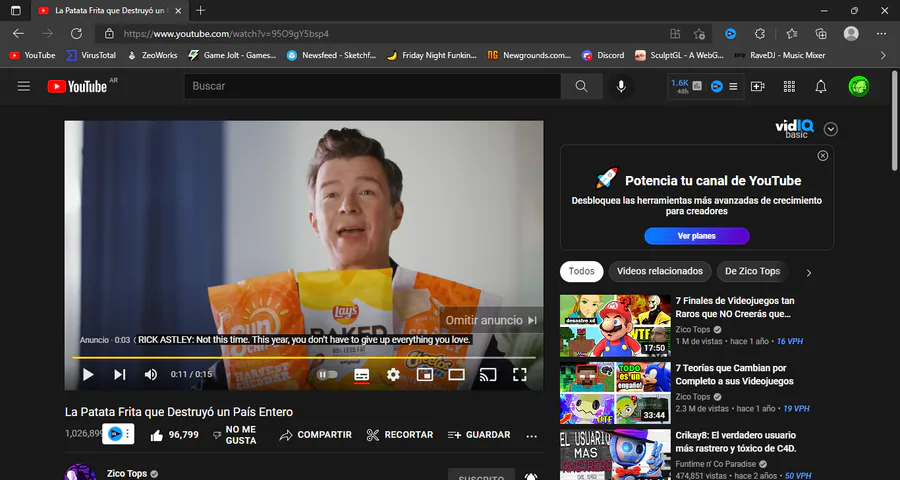
Task: Close the La Patata Frita tab
Action: coord(178,10)
